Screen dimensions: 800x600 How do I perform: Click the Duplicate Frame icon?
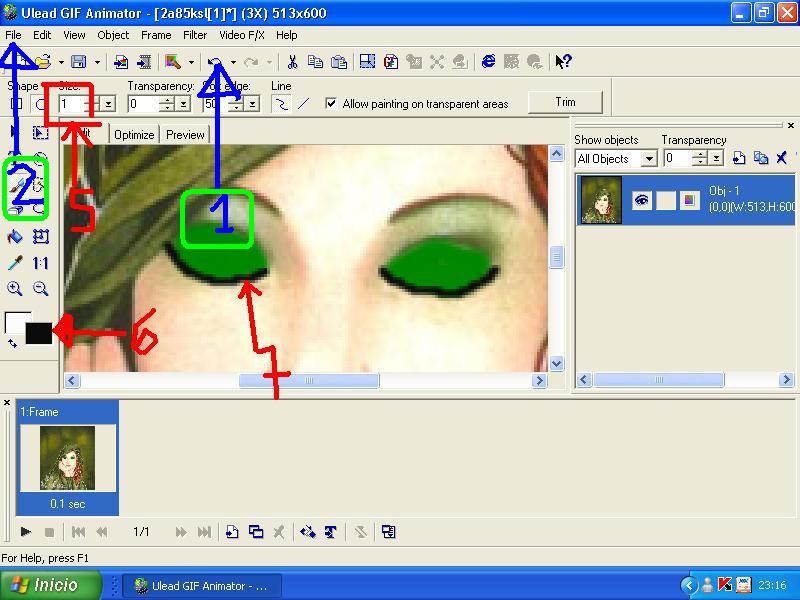coord(256,532)
